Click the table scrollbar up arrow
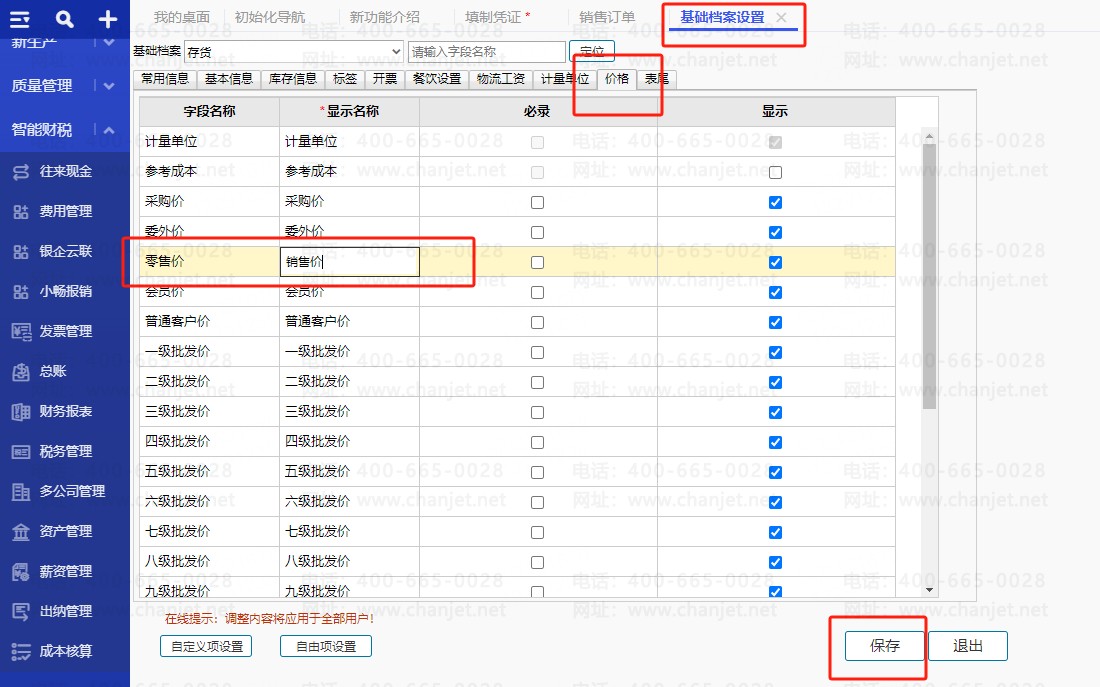The image size is (1100, 687). click(930, 137)
